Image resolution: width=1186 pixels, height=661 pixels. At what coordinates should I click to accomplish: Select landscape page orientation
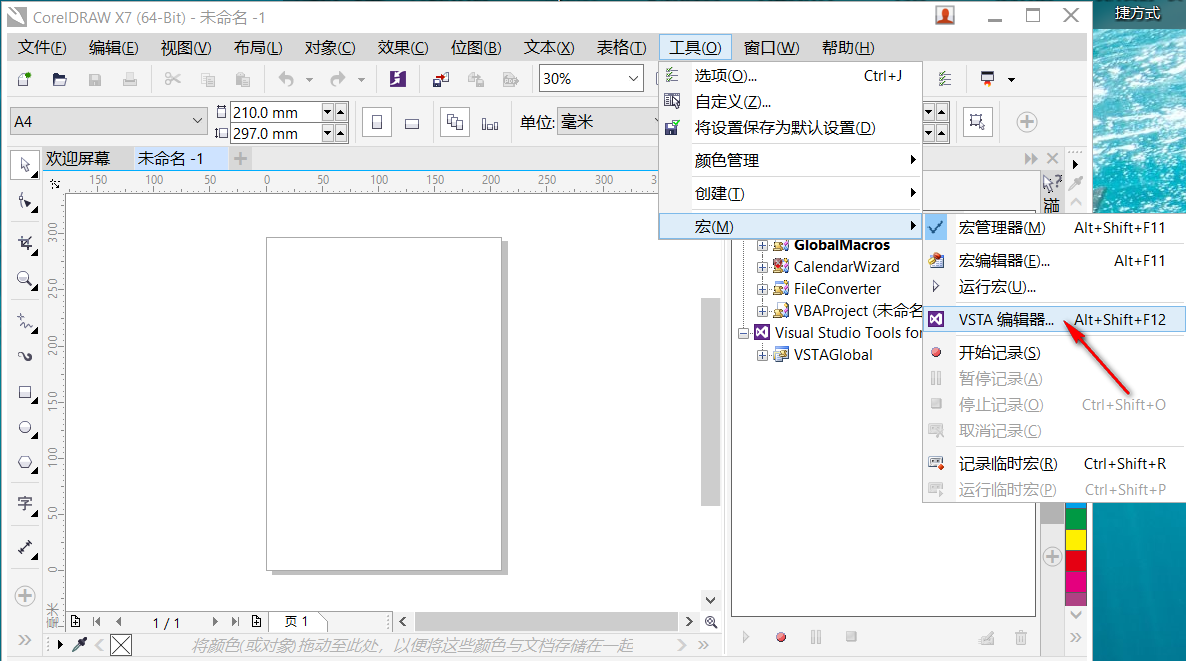tap(411, 122)
